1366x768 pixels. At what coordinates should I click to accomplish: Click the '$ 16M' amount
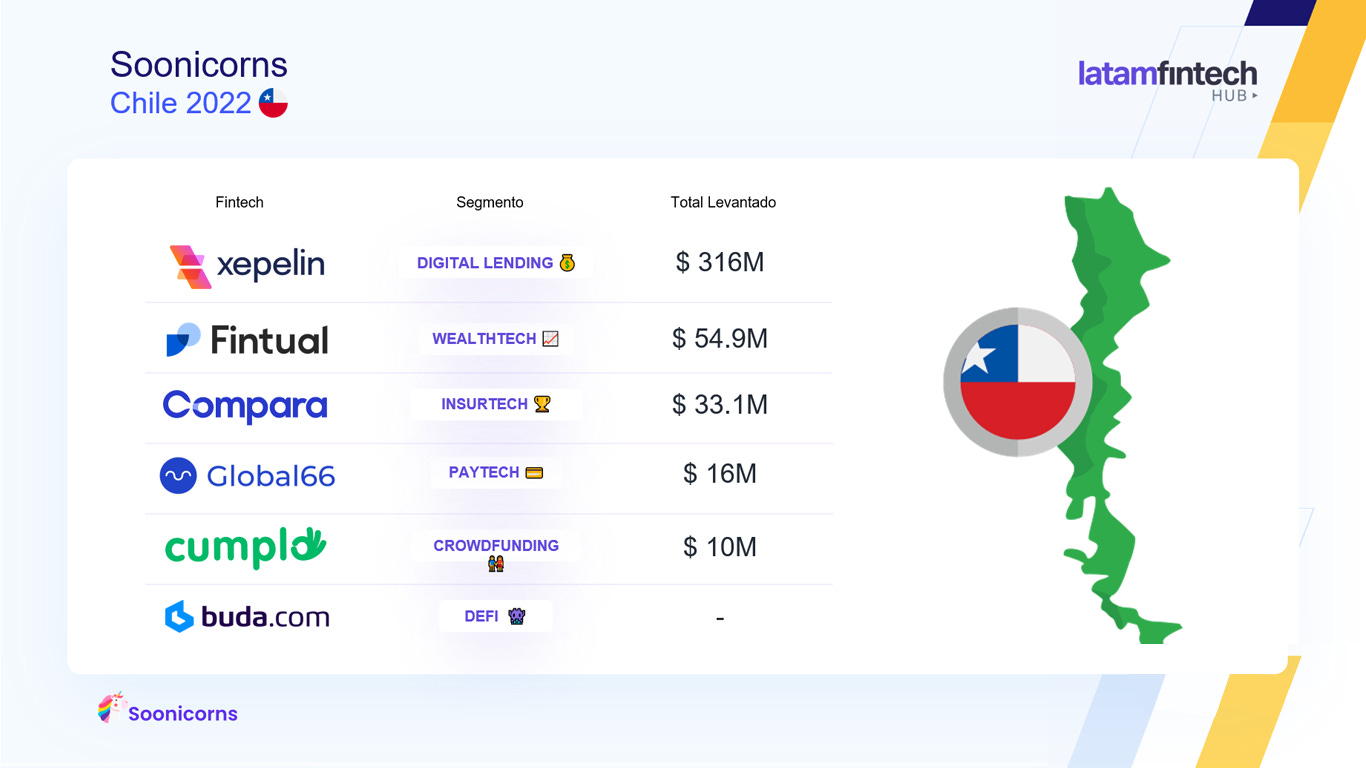pos(720,473)
